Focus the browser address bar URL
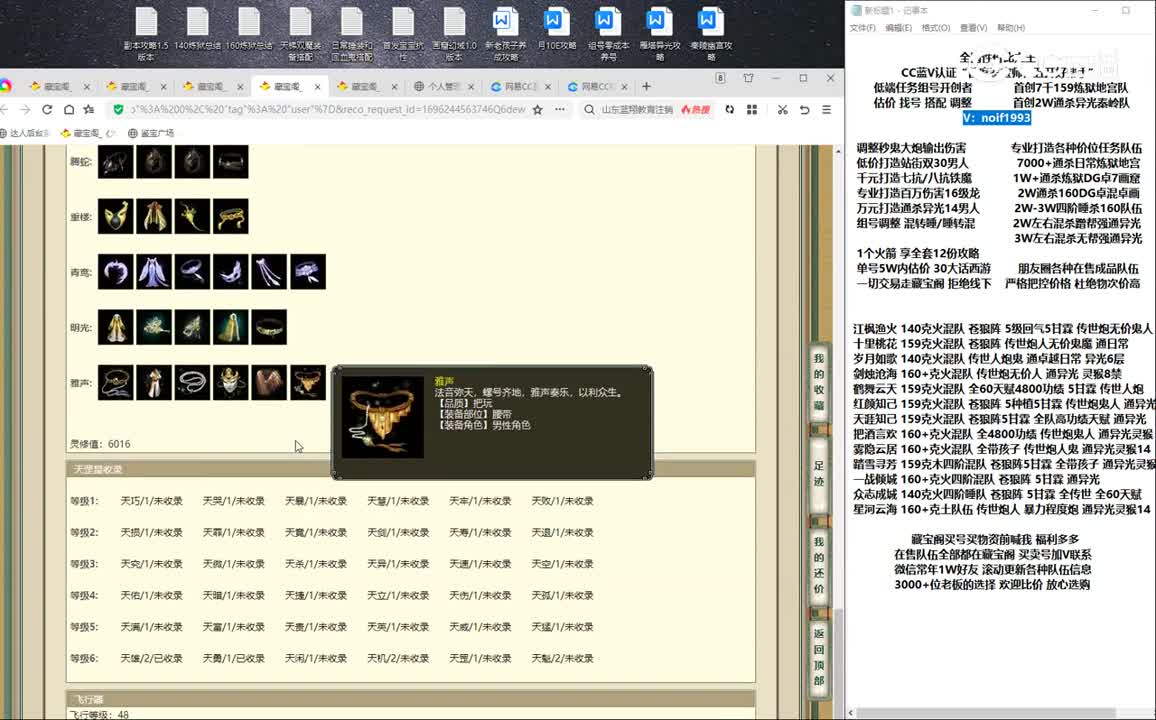Viewport: 1156px width, 720px height. [328, 110]
